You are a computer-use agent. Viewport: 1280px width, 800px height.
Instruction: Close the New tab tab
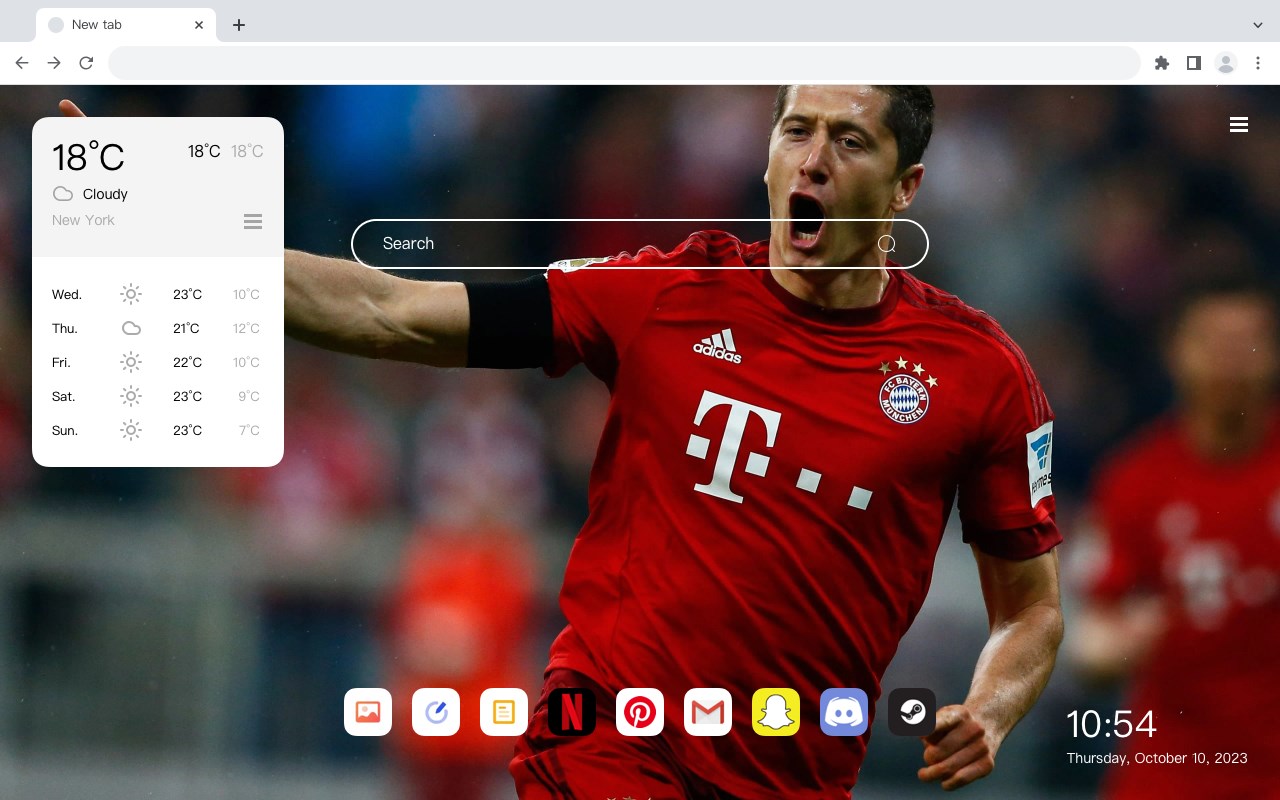(x=199, y=25)
